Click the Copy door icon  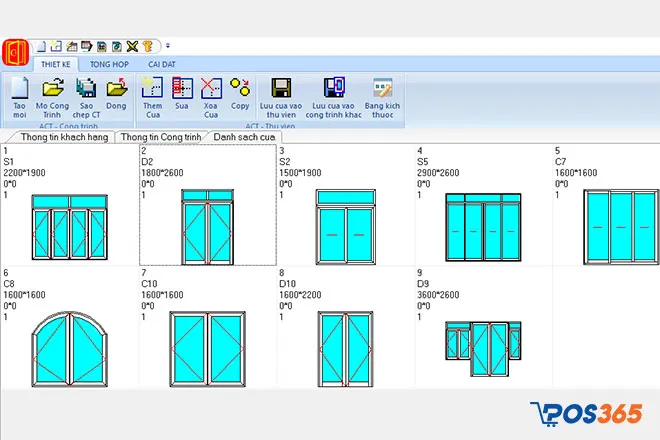tap(240, 88)
